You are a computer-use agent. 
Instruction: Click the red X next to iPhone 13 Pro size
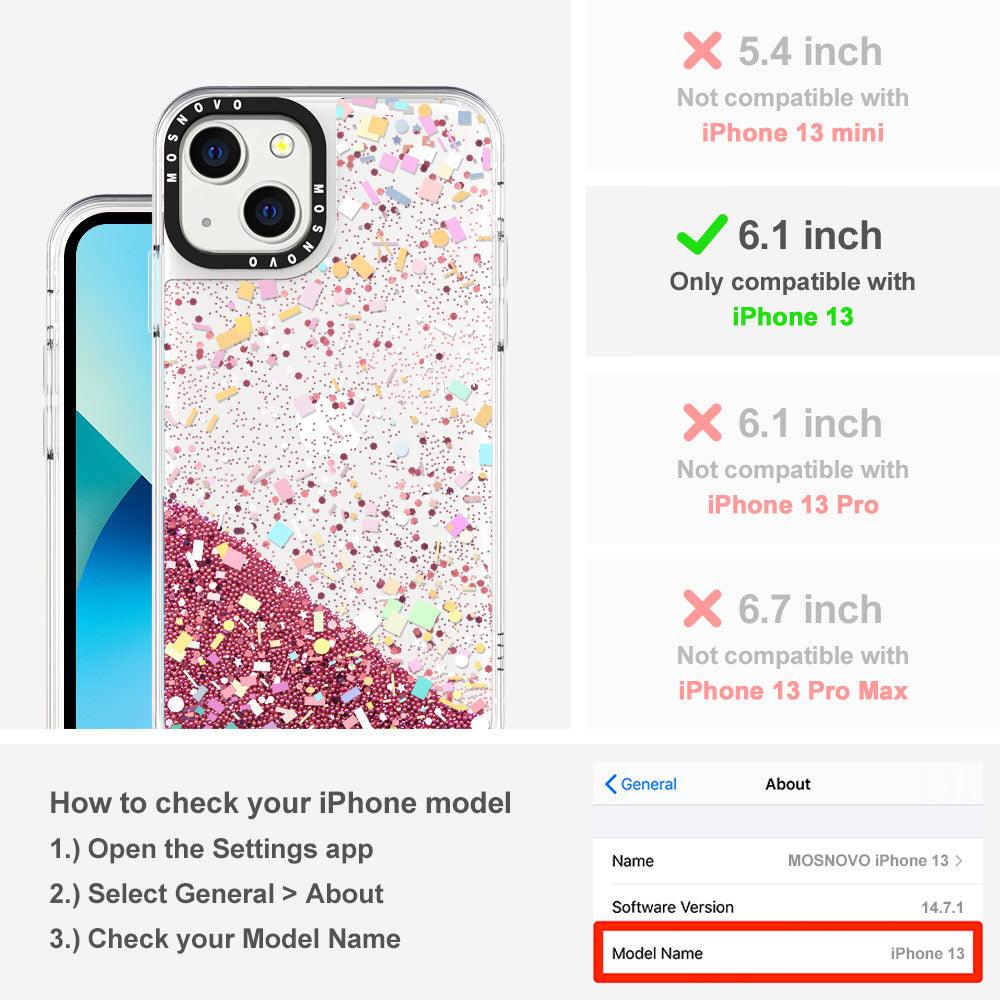702,422
